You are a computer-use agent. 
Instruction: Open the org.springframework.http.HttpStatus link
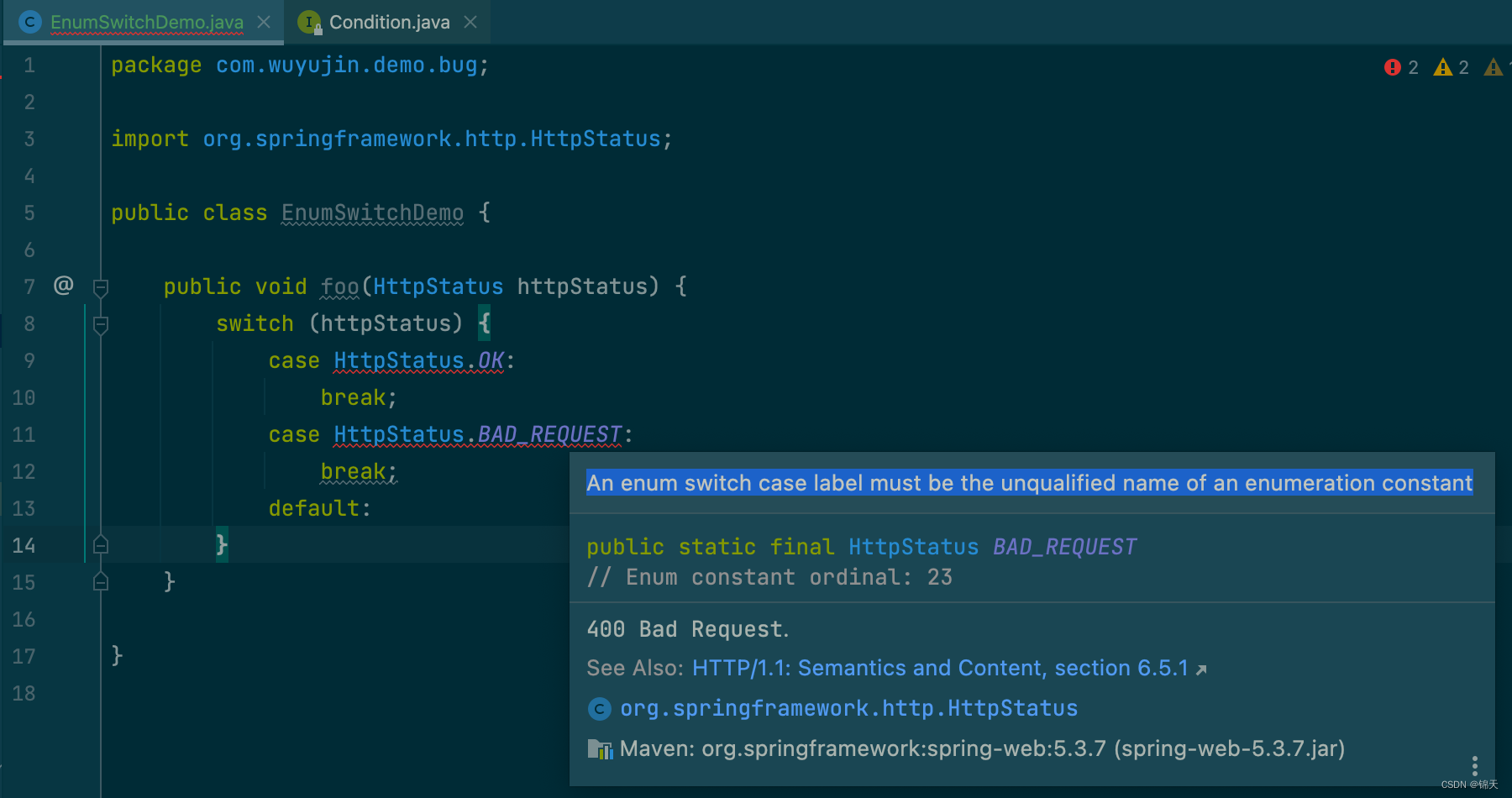click(x=848, y=708)
